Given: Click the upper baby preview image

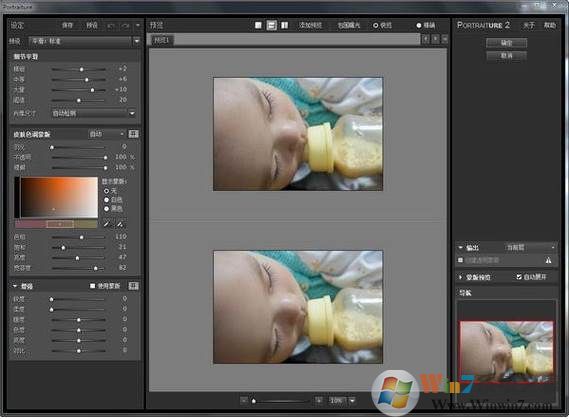Looking at the screenshot, I should pyautogui.click(x=298, y=134).
